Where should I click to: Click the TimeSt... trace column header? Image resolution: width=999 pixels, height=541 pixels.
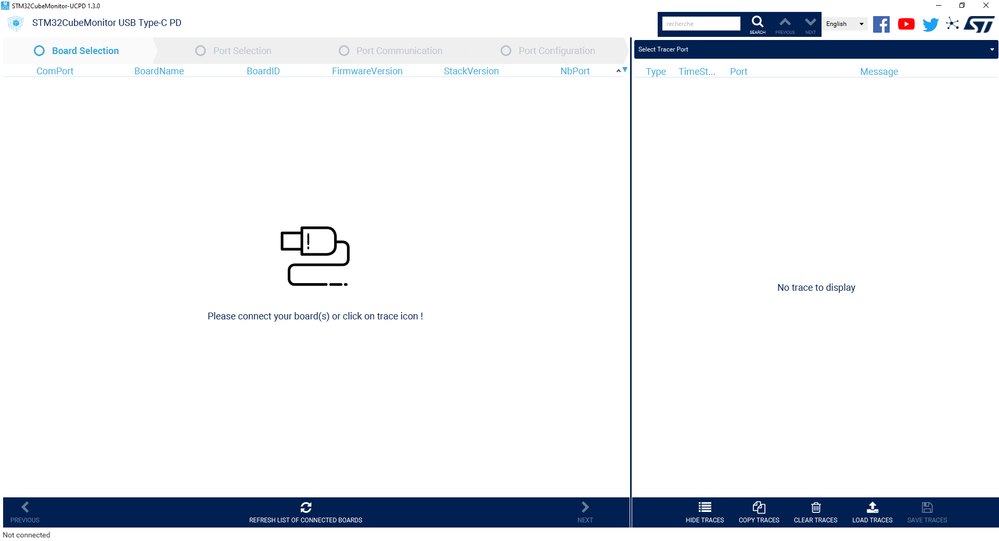pos(696,72)
